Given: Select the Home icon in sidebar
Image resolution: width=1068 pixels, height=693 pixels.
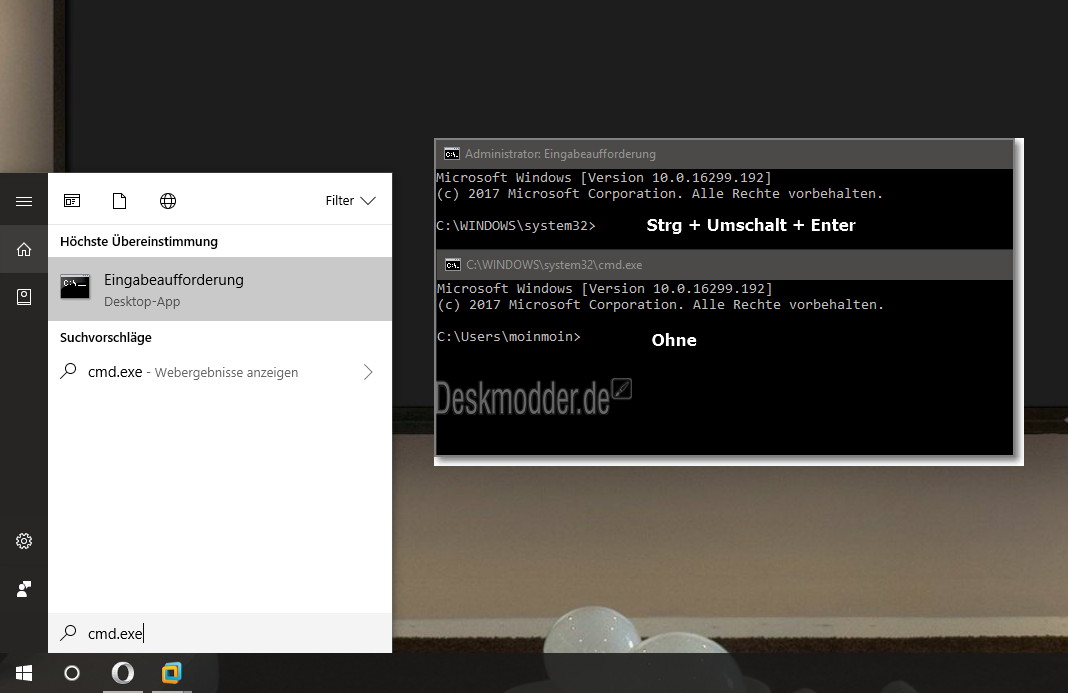Looking at the screenshot, I should [24, 249].
